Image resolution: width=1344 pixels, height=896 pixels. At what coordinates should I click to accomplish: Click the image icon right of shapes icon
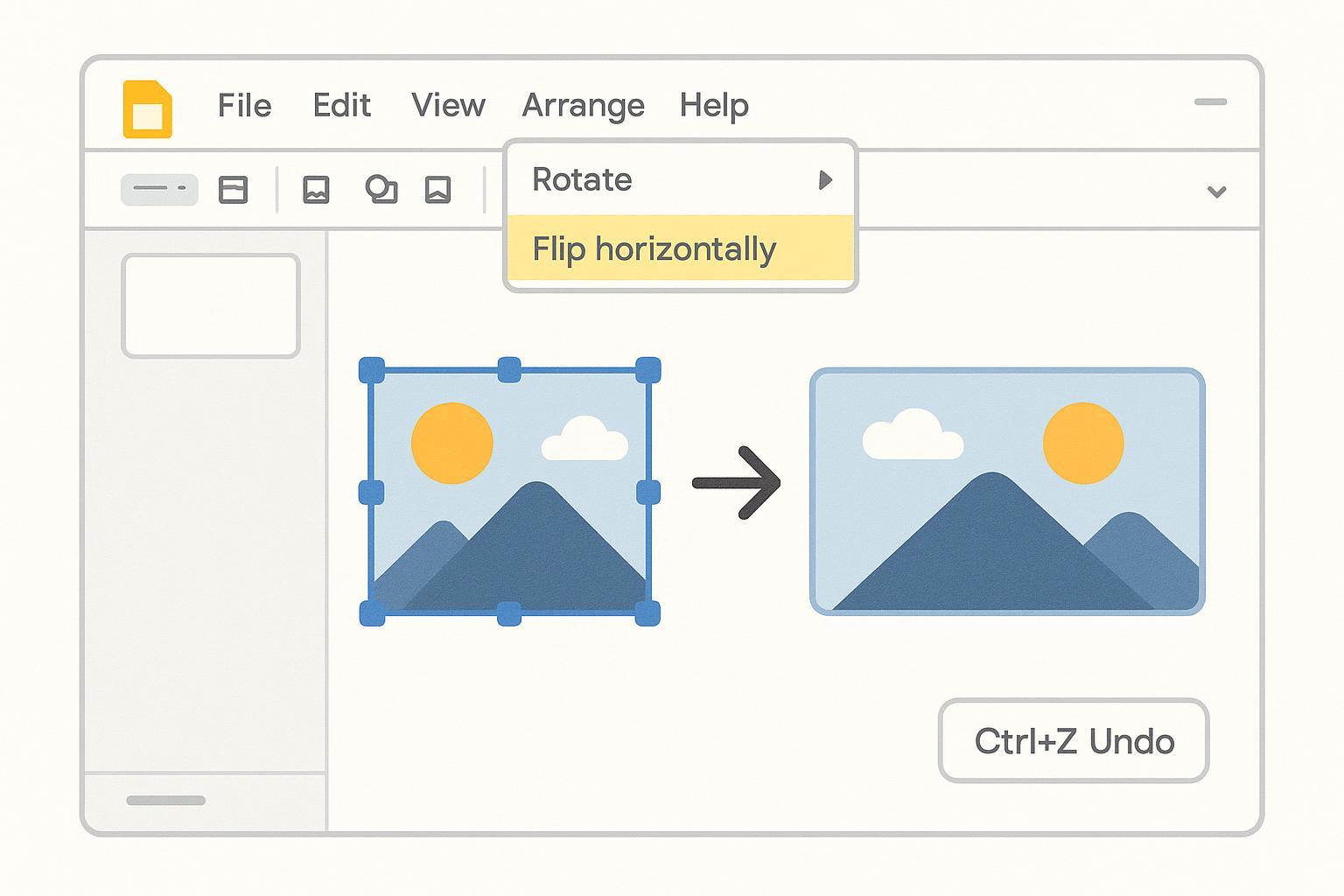437,190
